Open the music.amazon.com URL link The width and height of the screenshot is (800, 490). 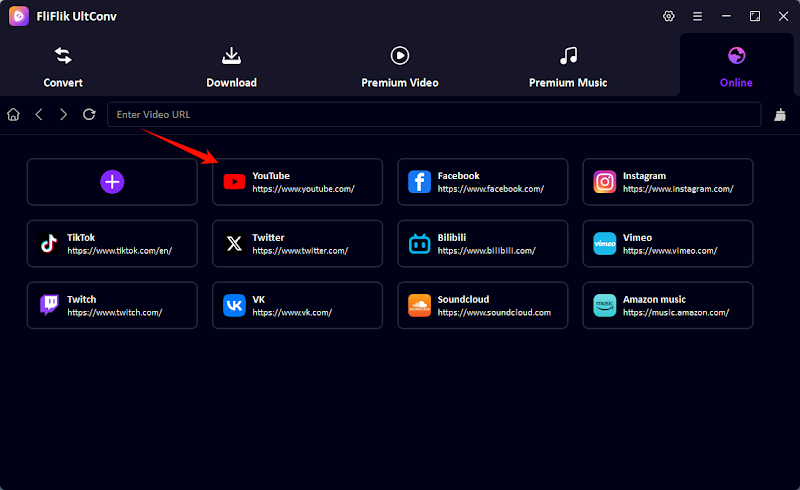click(x=676, y=312)
